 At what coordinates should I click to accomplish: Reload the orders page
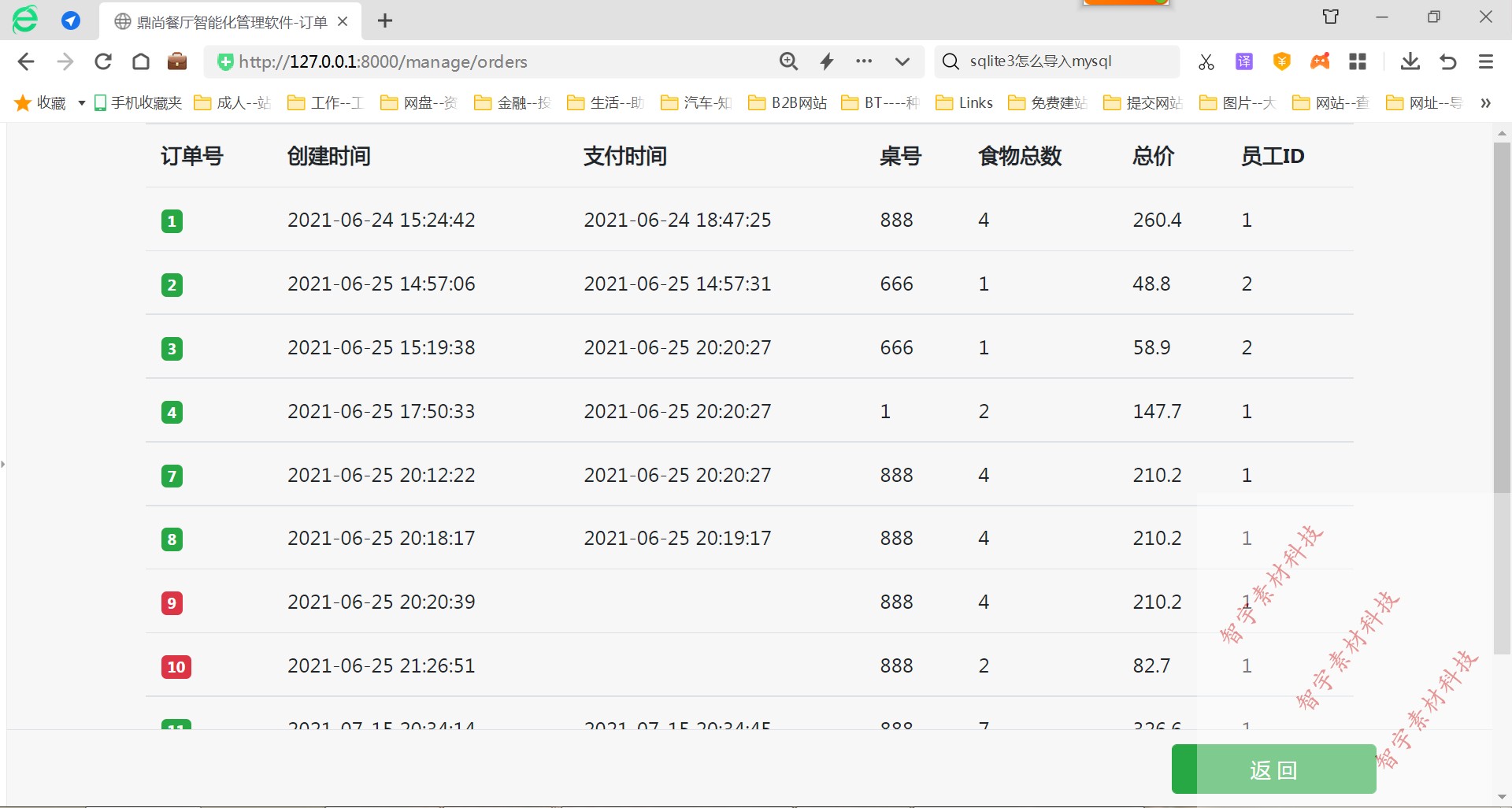[103, 61]
